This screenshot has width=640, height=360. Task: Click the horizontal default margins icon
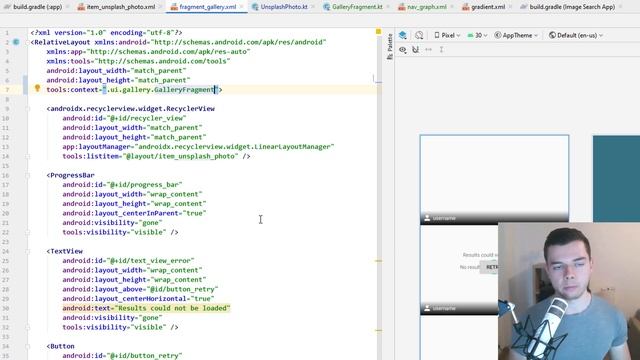pyautogui.click(x=429, y=50)
